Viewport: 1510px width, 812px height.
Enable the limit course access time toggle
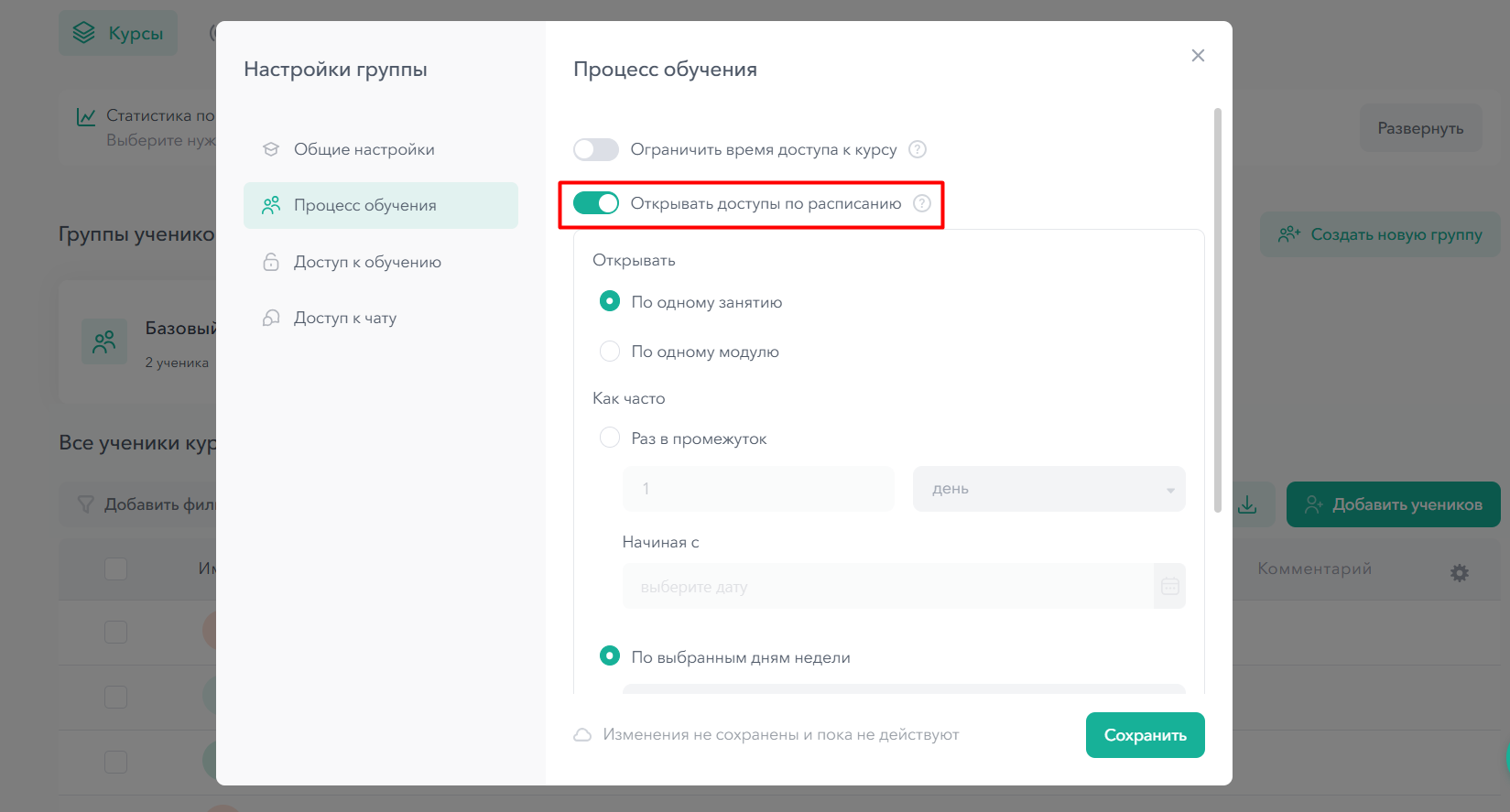[596, 149]
